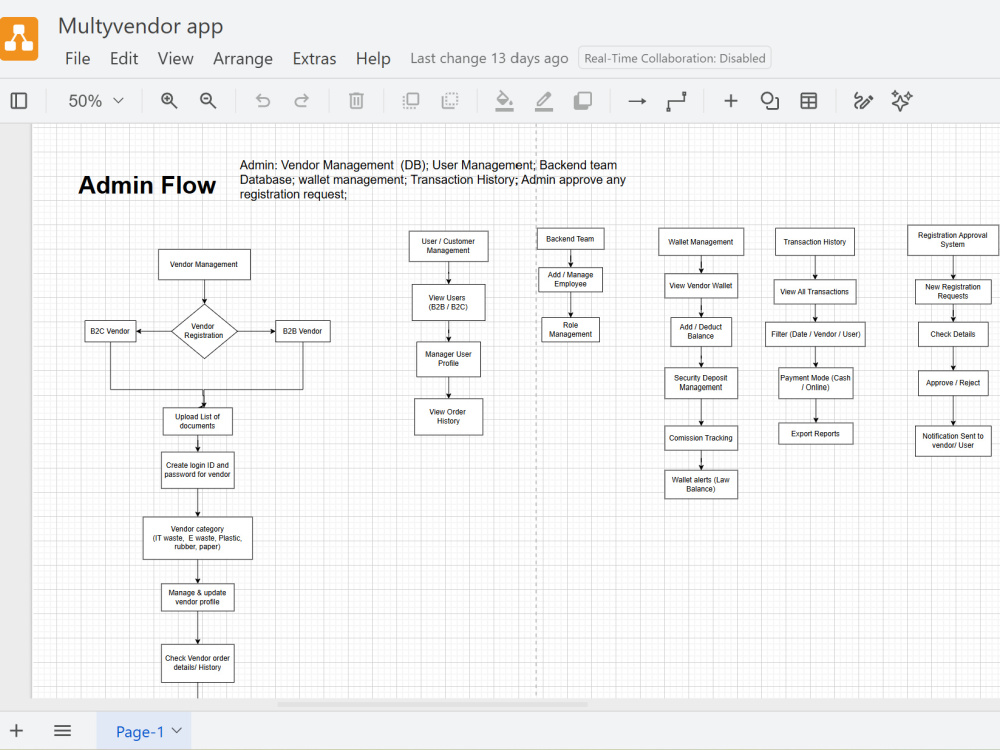Open the pages list hamburger icon
The image size is (1000, 750).
[x=62, y=731]
